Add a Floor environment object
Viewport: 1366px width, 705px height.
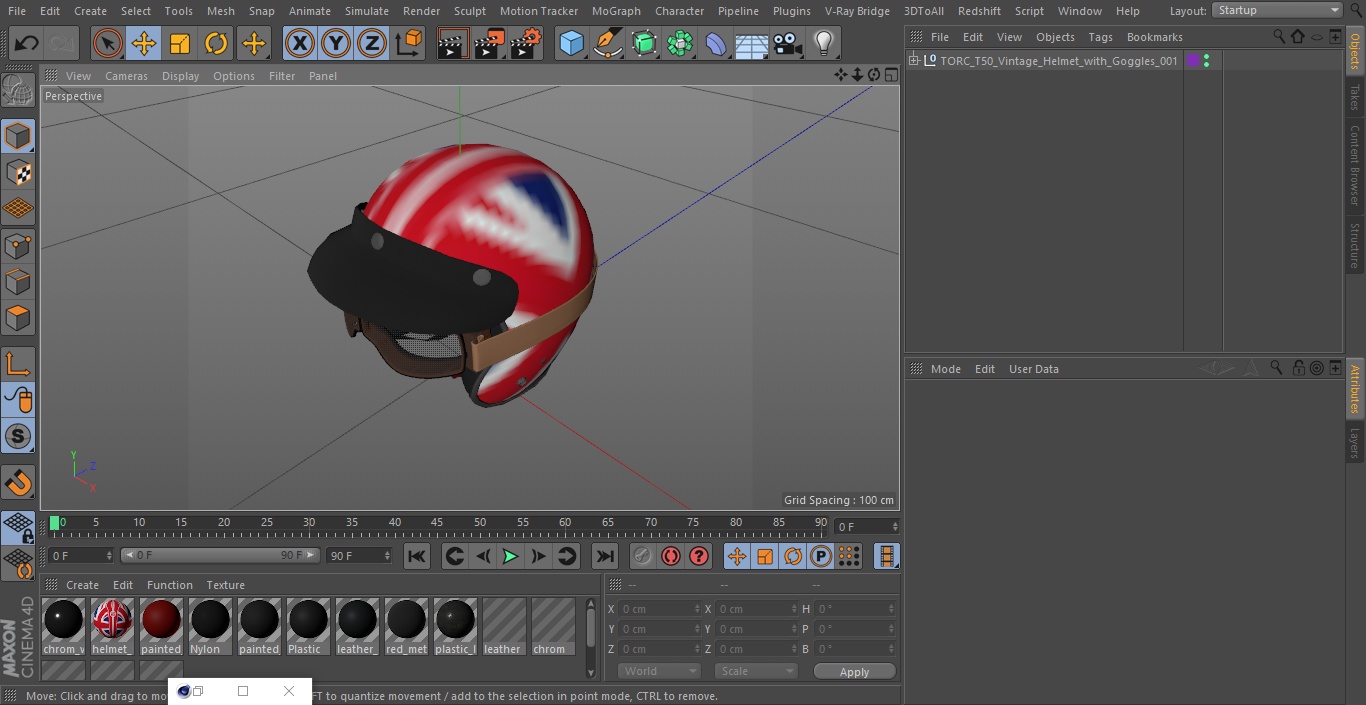(751, 43)
